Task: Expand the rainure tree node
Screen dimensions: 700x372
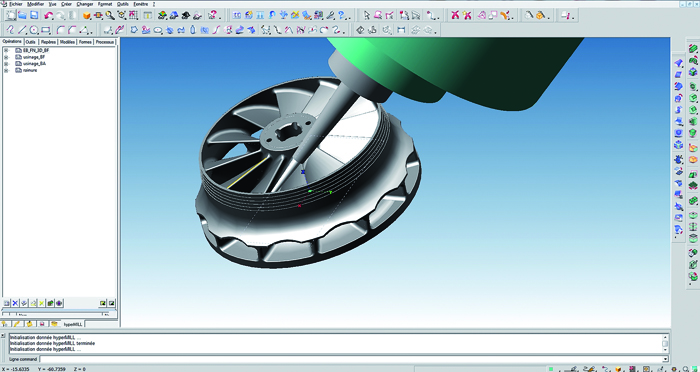Action: 6,71
